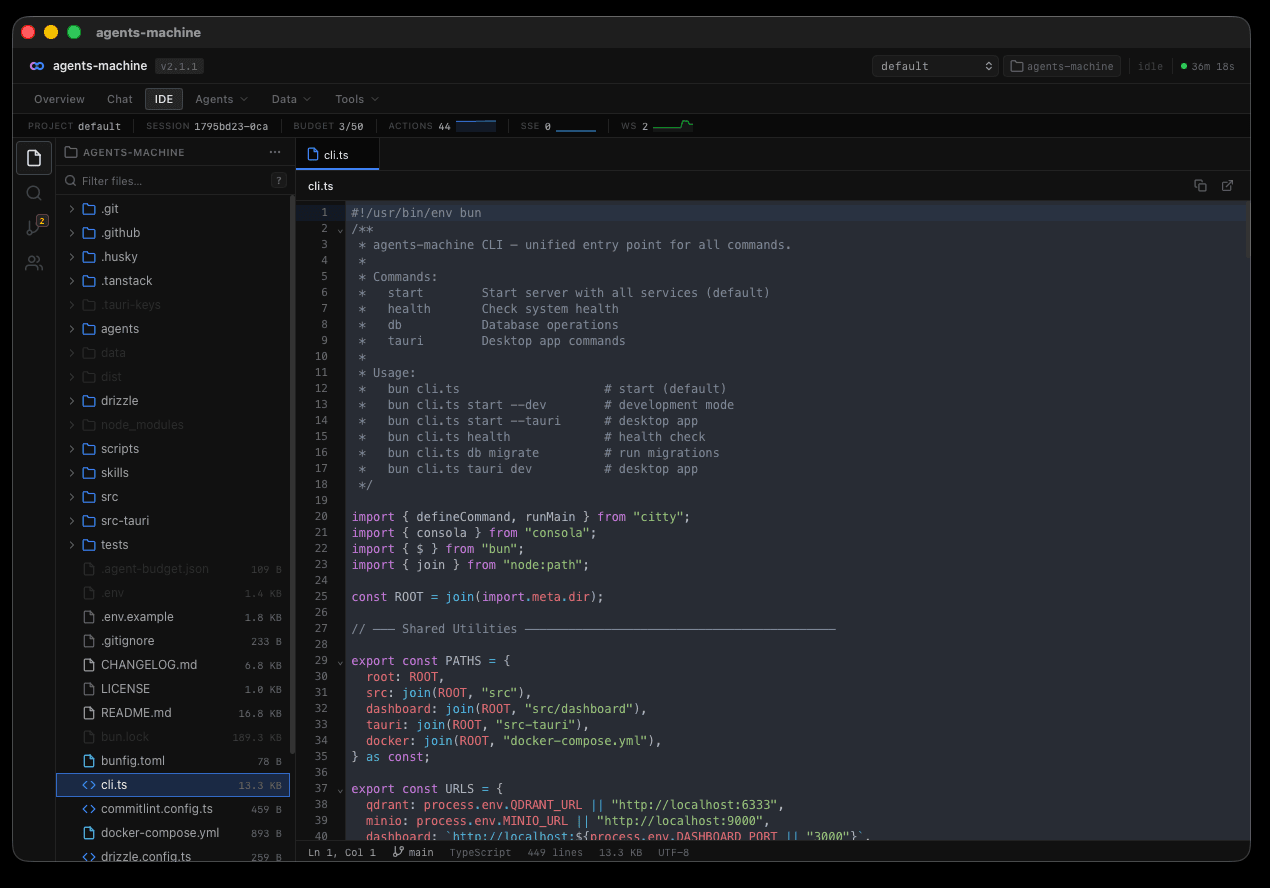1270x888 pixels.
Task: Click the ACTIONS 44 progress bar
Action: 477,125
